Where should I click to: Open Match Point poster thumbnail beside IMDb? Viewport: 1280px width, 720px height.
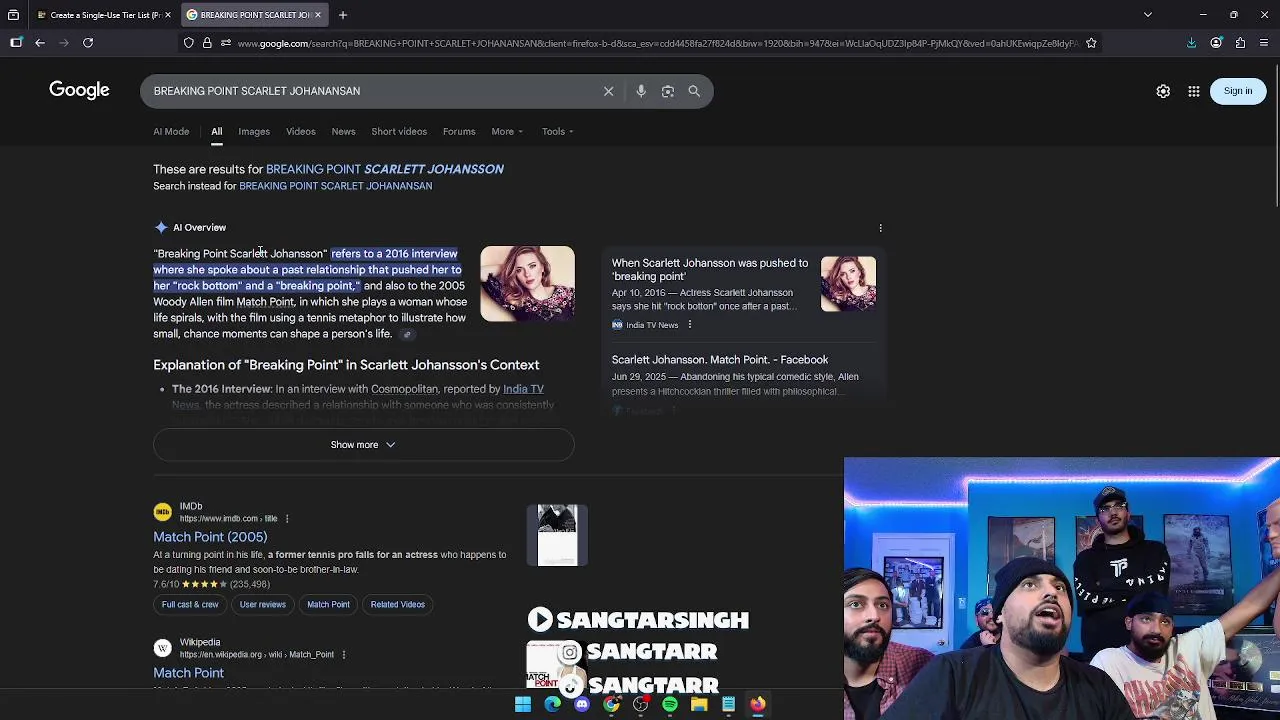click(x=557, y=535)
